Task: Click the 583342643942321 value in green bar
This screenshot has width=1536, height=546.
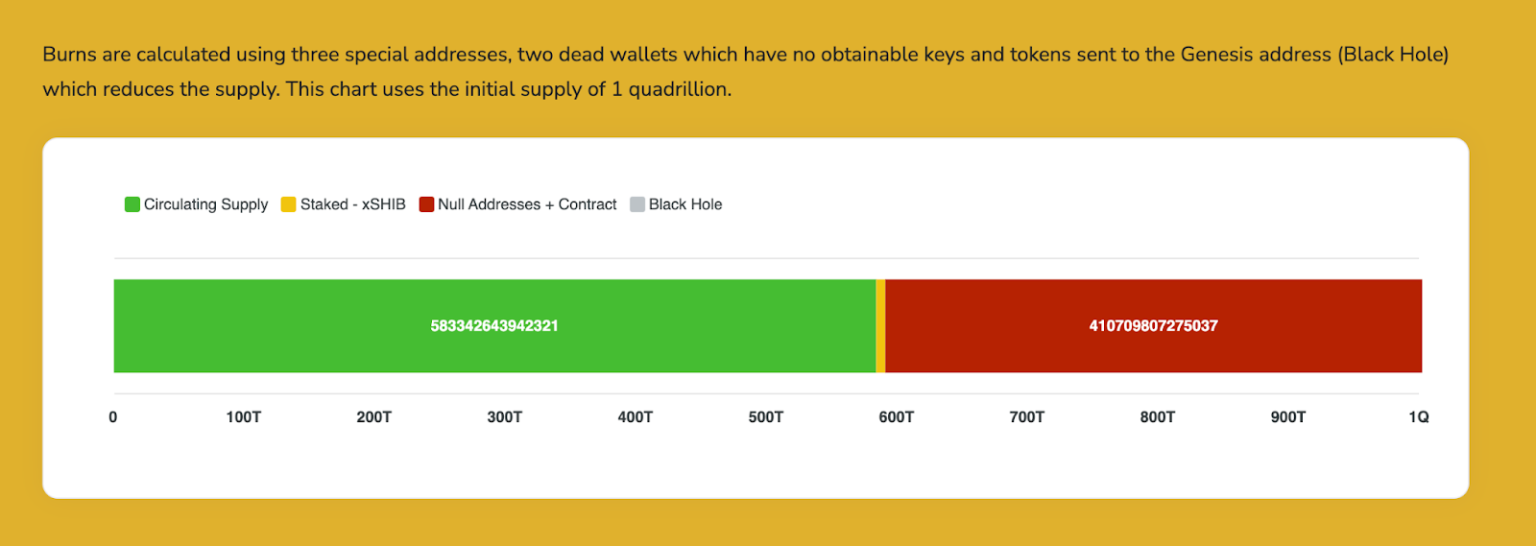Action: coord(494,326)
